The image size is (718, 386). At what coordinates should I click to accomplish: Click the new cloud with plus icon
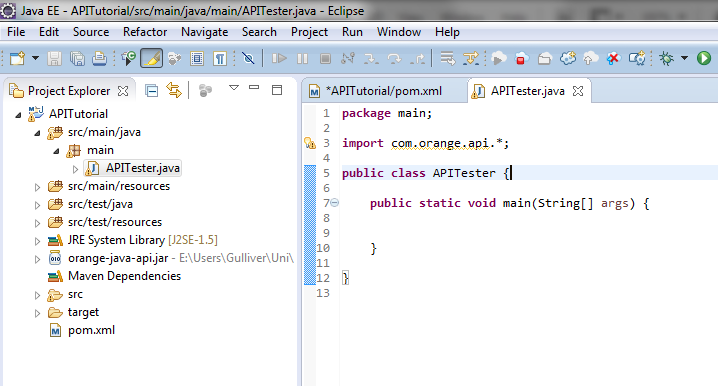(x=568, y=58)
